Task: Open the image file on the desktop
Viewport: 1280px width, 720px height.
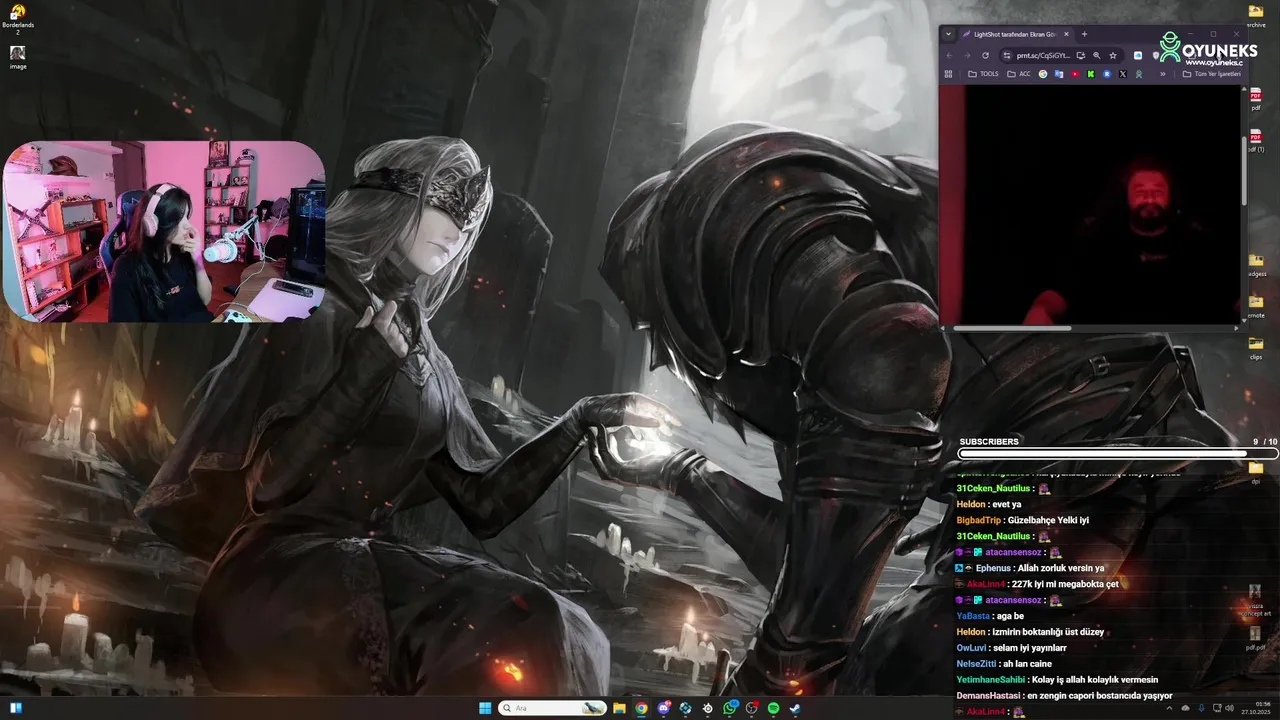Action: pyautogui.click(x=17, y=57)
